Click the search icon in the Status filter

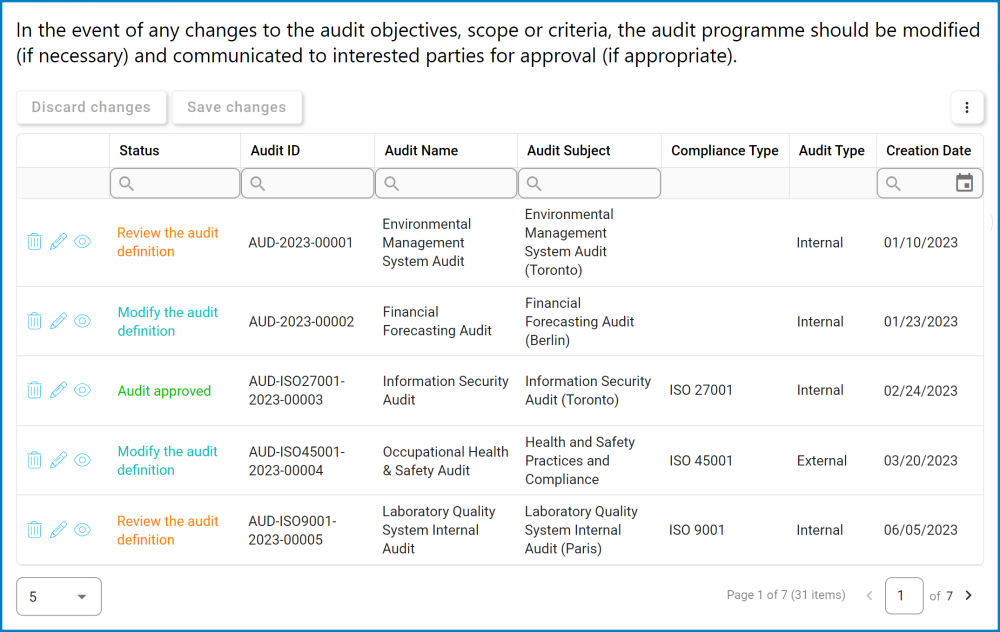tap(127, 183)
